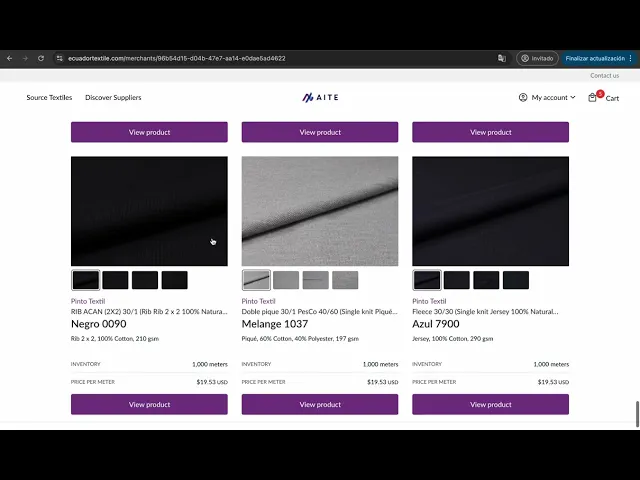Select second thumbnail under Azul 7900 image
The width and height of the screenshot is (640, 480).
(457, 280)
